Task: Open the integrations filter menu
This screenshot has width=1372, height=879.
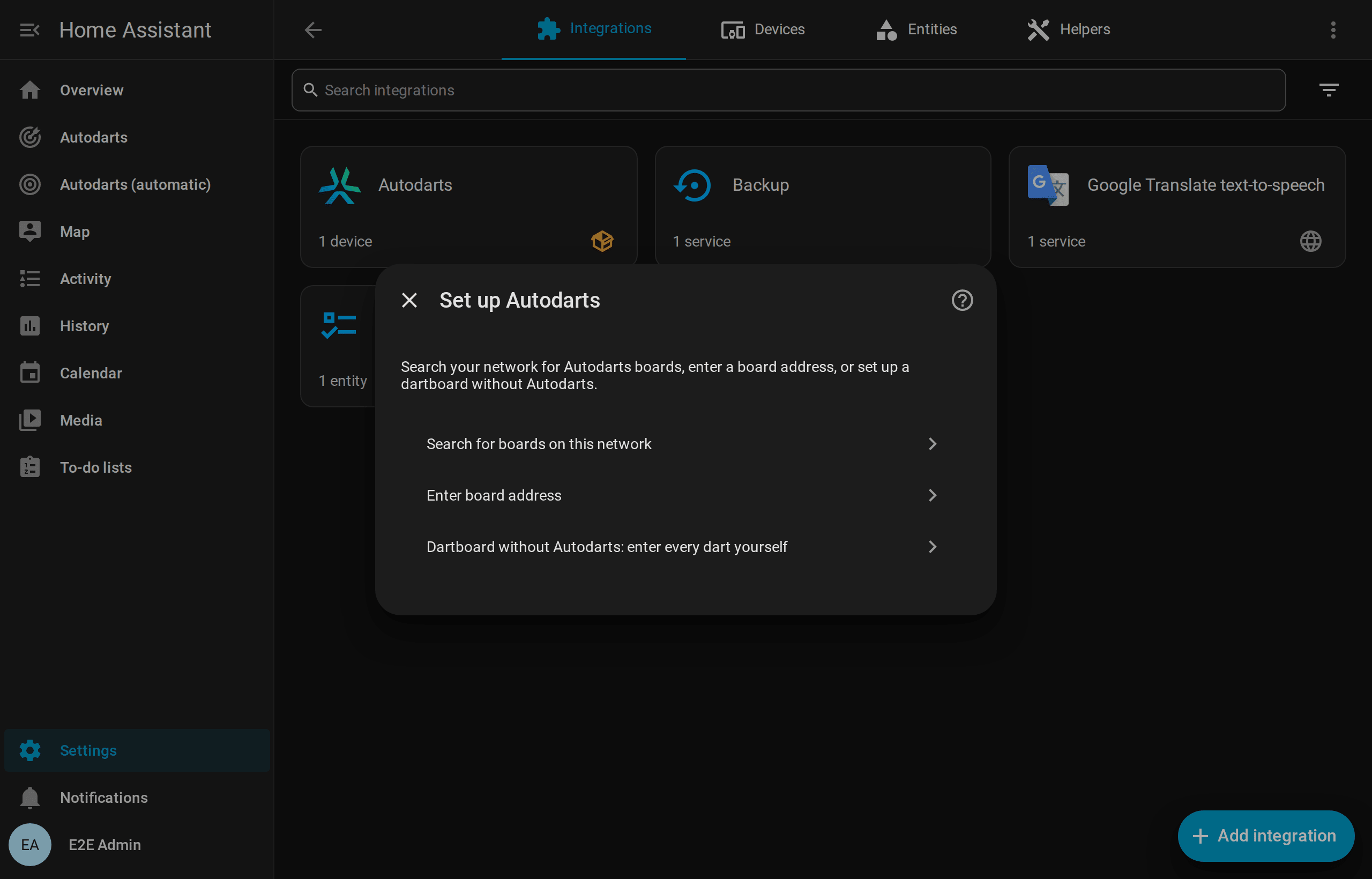Action: coord(1329,90)
